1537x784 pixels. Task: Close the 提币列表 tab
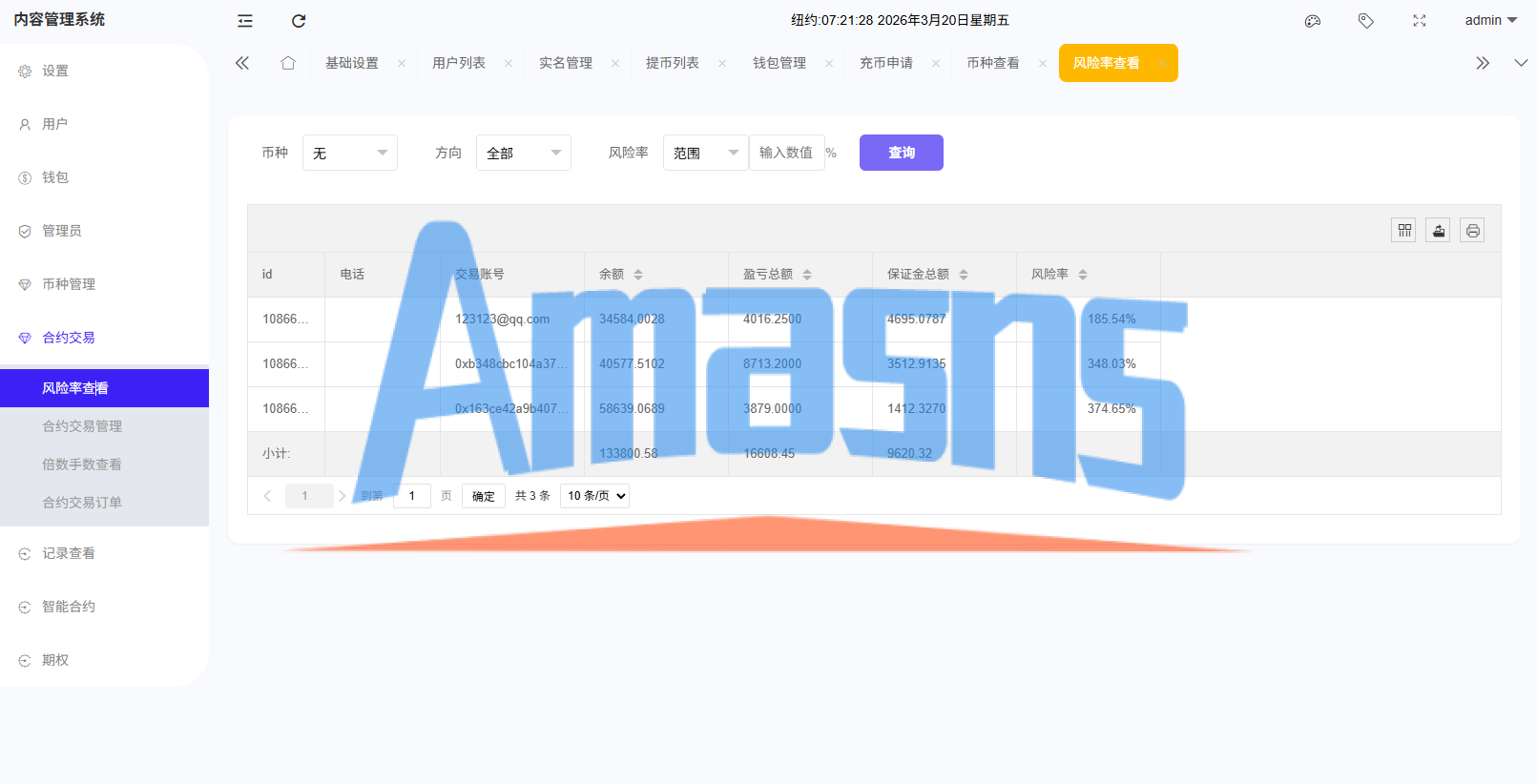722,64
